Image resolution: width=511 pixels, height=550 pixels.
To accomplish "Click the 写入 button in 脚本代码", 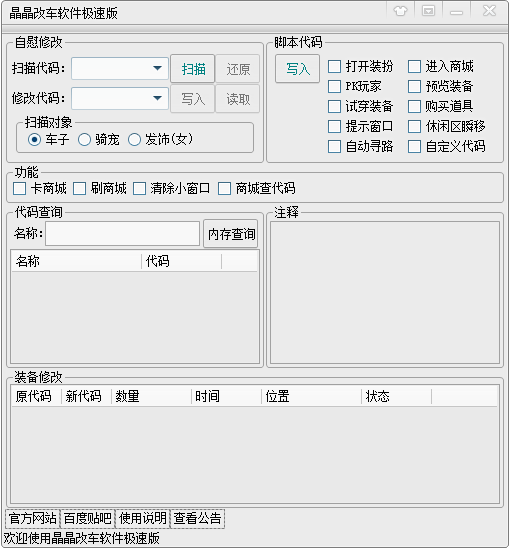I will click(297, 69).
